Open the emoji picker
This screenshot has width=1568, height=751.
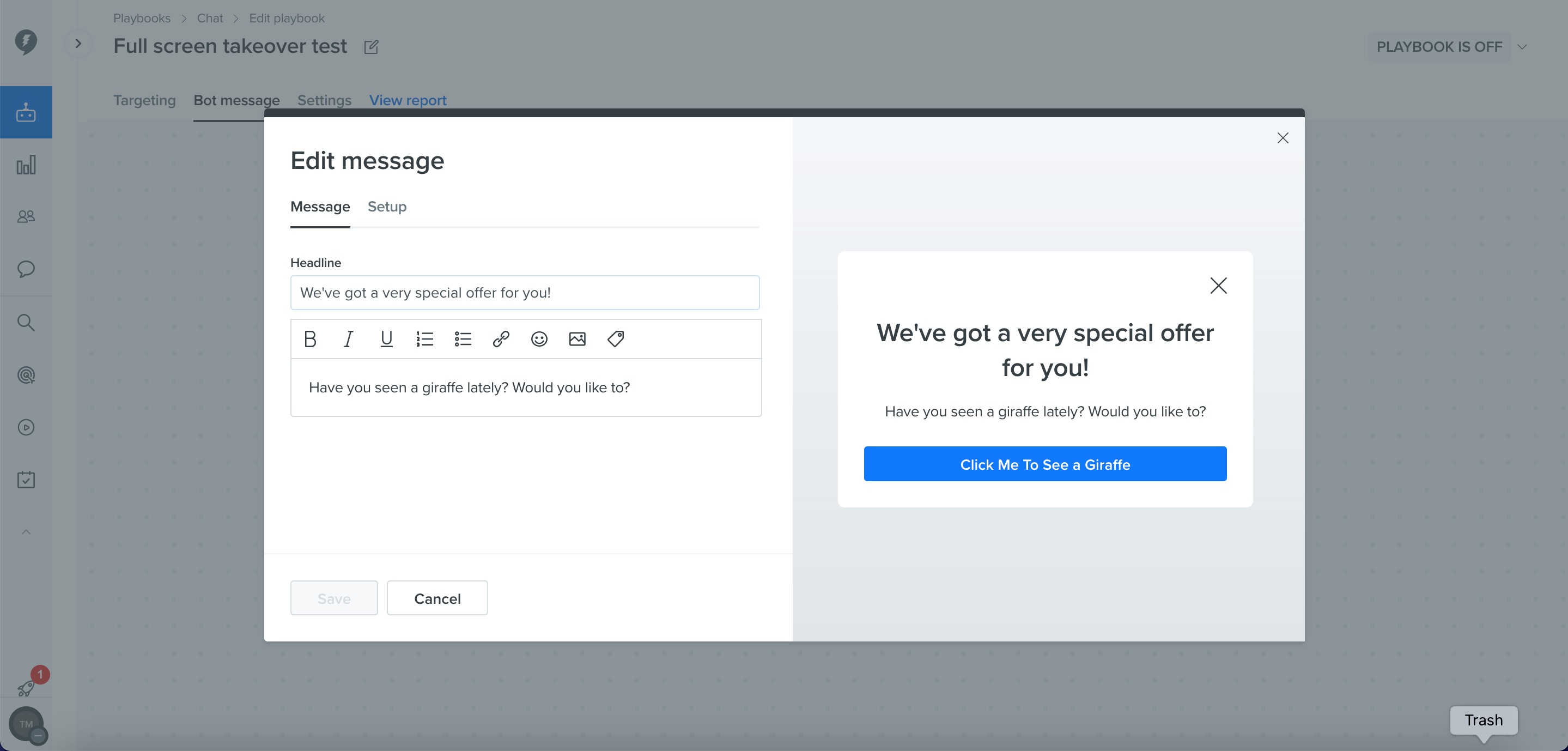click(x=539, y=338)
